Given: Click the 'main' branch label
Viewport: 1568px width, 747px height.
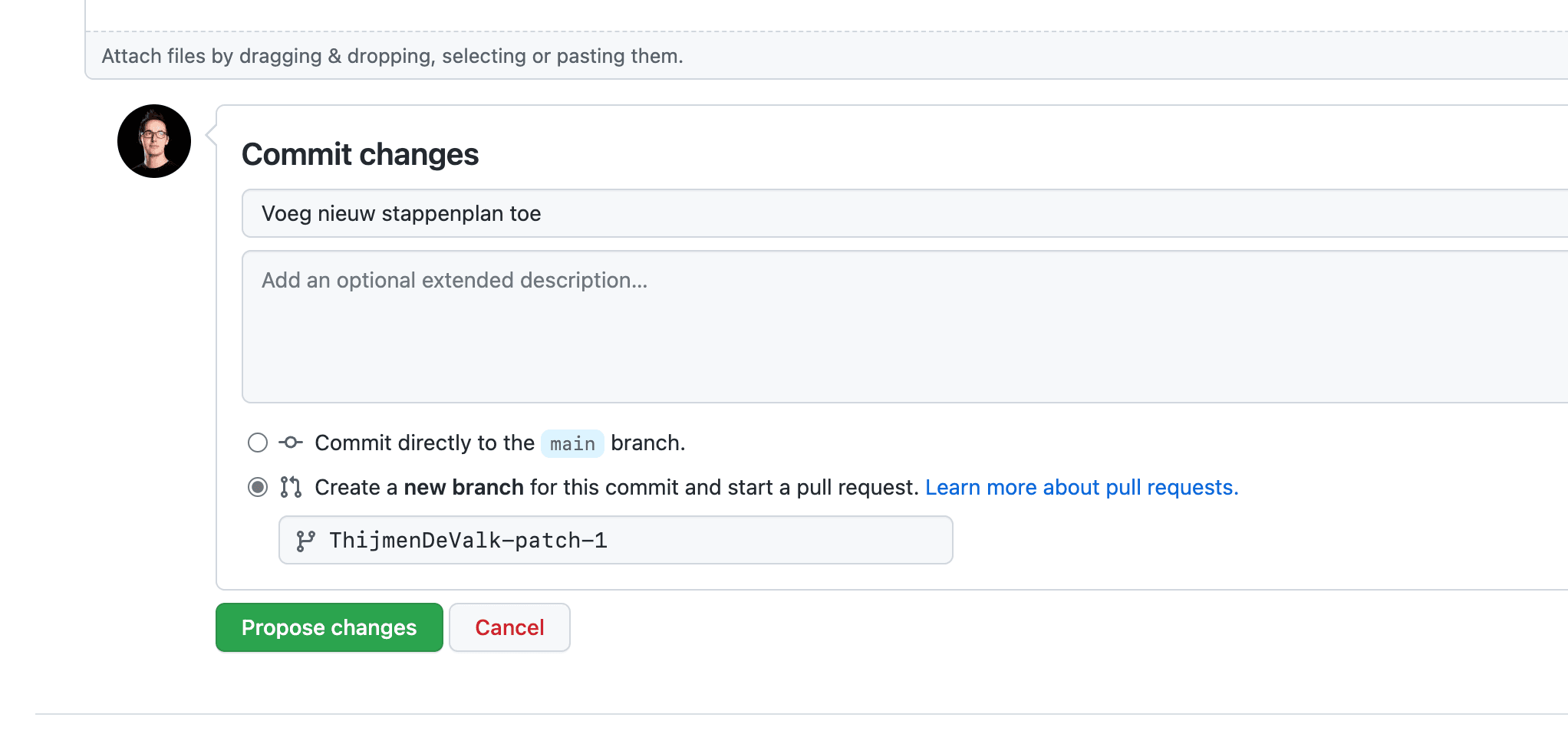Looking at the screenshot, I should 572,443.
